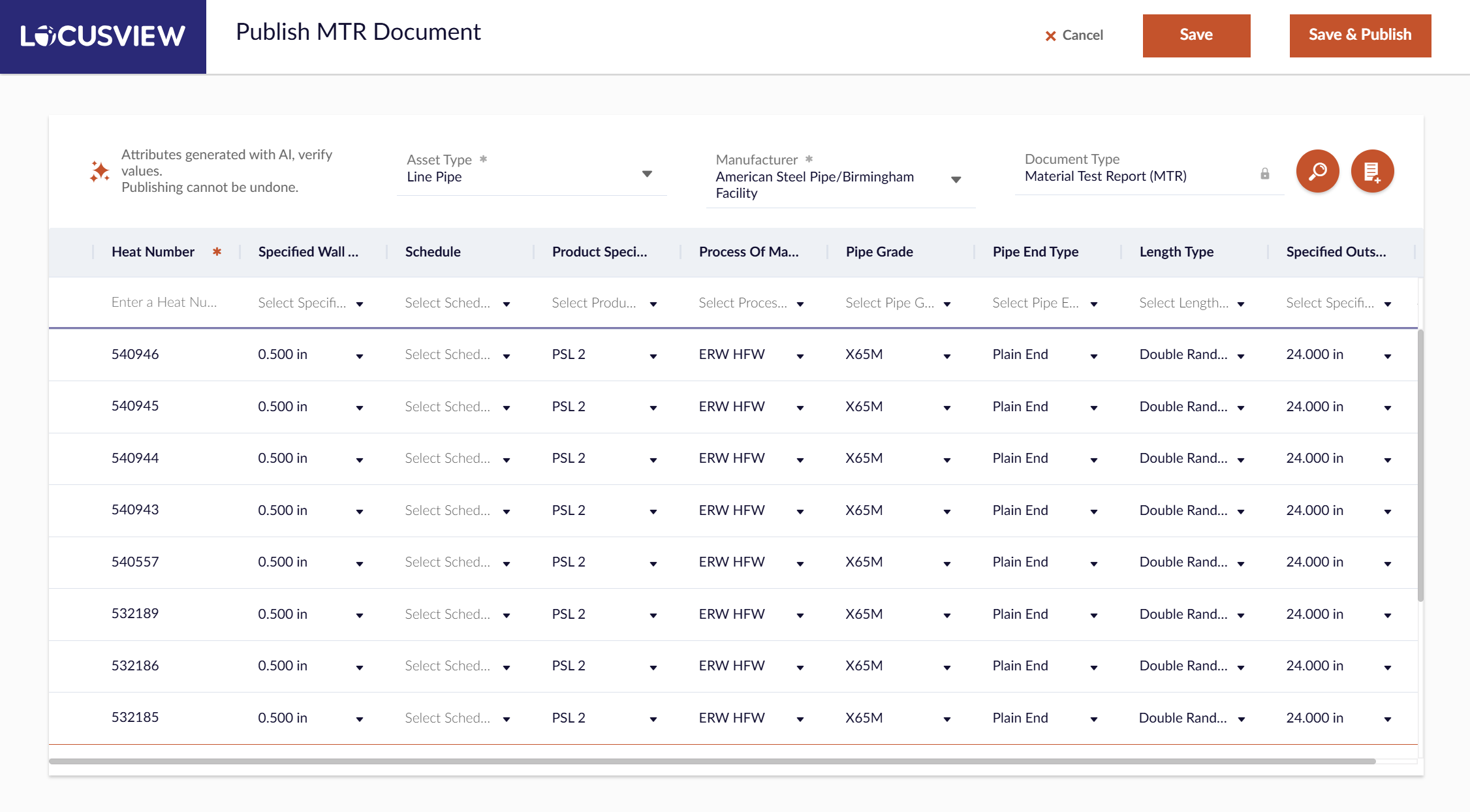1470x812 pixels.
Task: Expand the Manufacturer dropdown
Action: pyautogui.click(x=956, y=180)
